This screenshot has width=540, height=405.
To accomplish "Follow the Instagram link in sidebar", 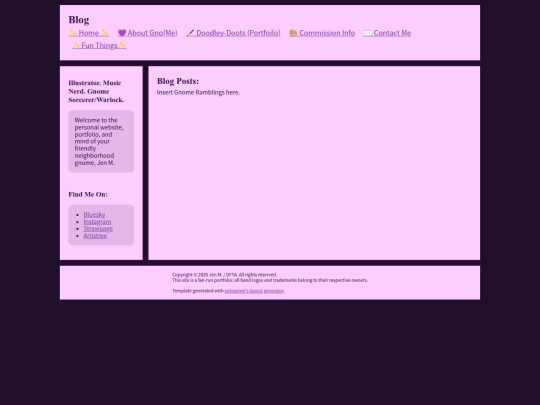I will point(97,222).
